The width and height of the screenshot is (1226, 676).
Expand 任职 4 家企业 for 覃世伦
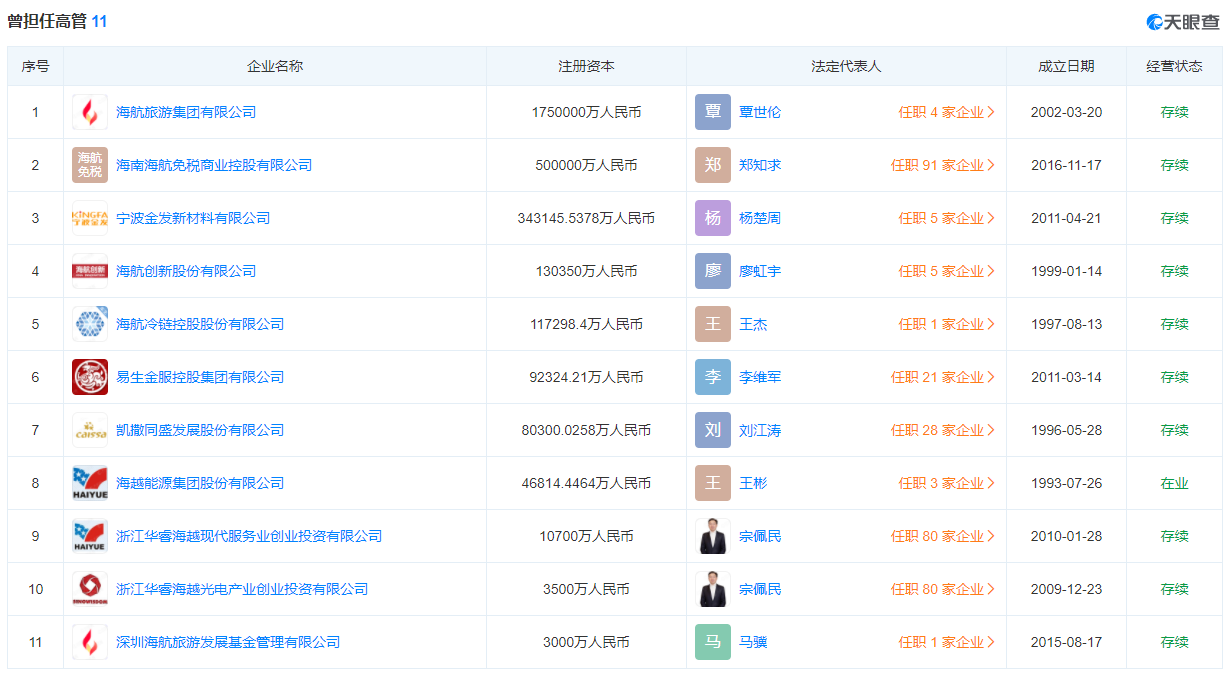point(946,112)
